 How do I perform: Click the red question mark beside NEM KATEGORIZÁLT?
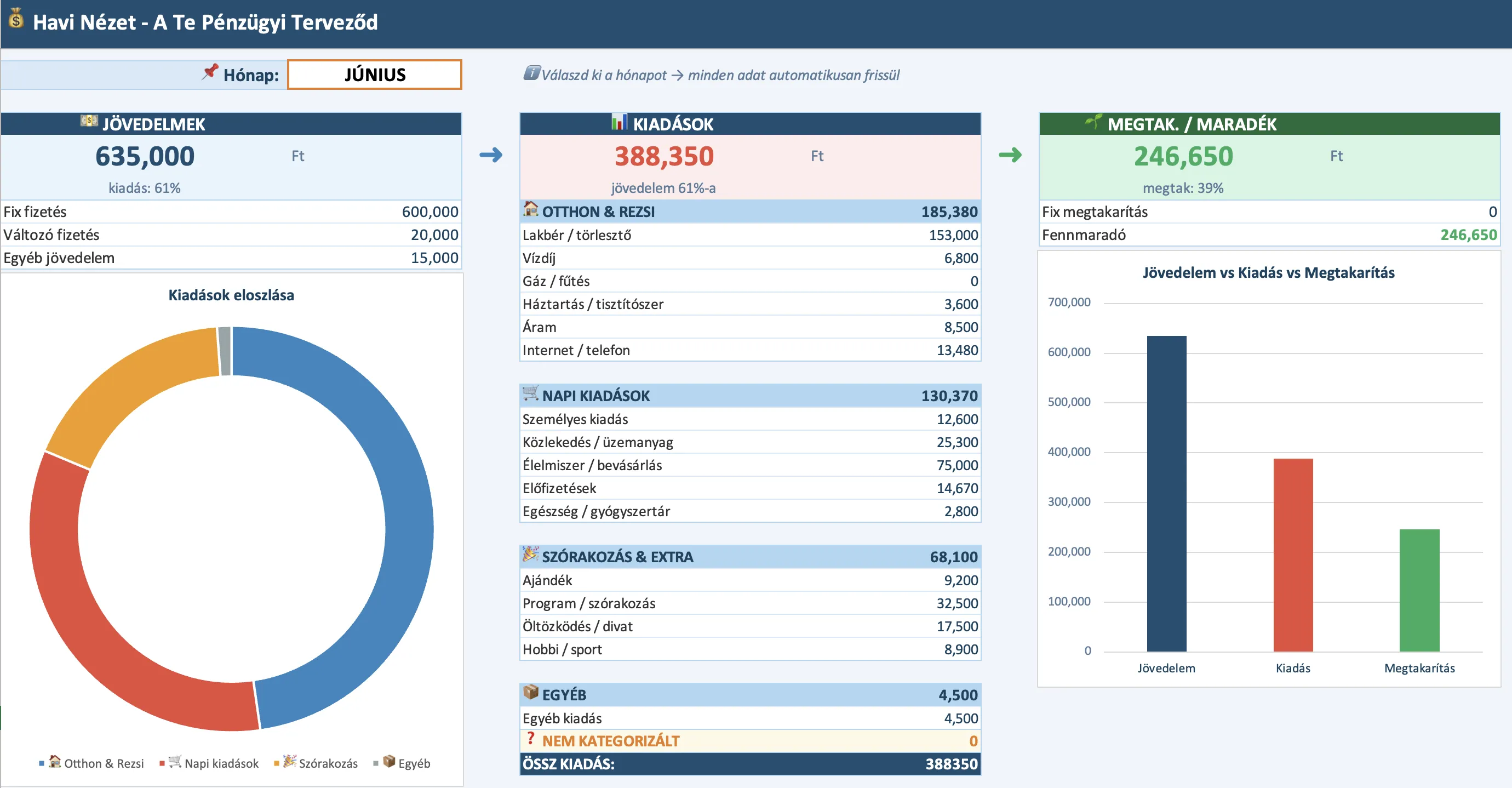click(x=531, y=739)
